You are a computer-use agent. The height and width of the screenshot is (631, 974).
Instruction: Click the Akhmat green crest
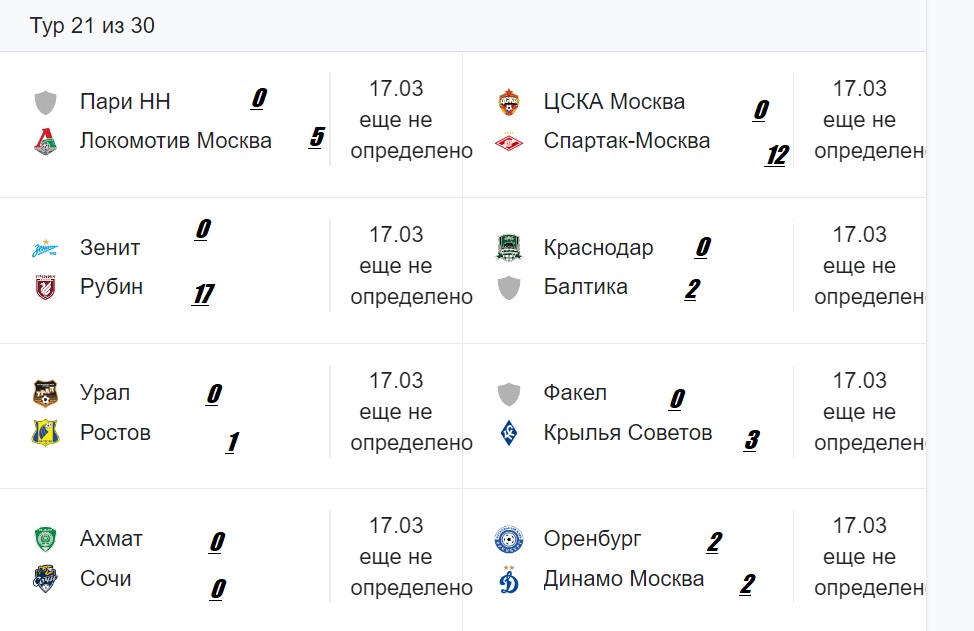click(45, 539)
